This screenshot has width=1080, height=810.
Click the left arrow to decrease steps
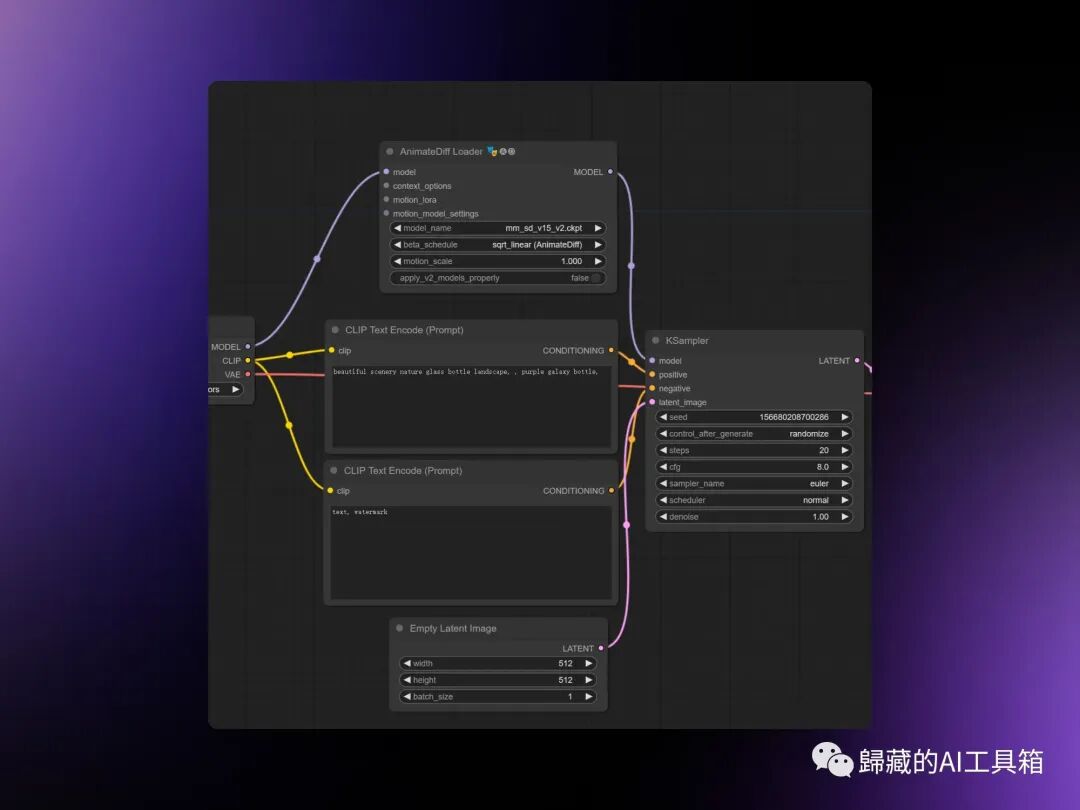click(663, 450)
